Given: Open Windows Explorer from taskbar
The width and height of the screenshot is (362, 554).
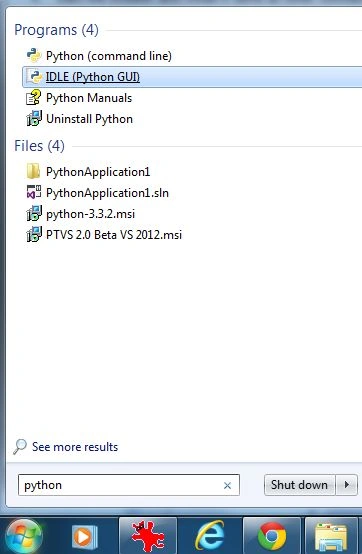Looking at the screenshot, I should click(332, 537).
